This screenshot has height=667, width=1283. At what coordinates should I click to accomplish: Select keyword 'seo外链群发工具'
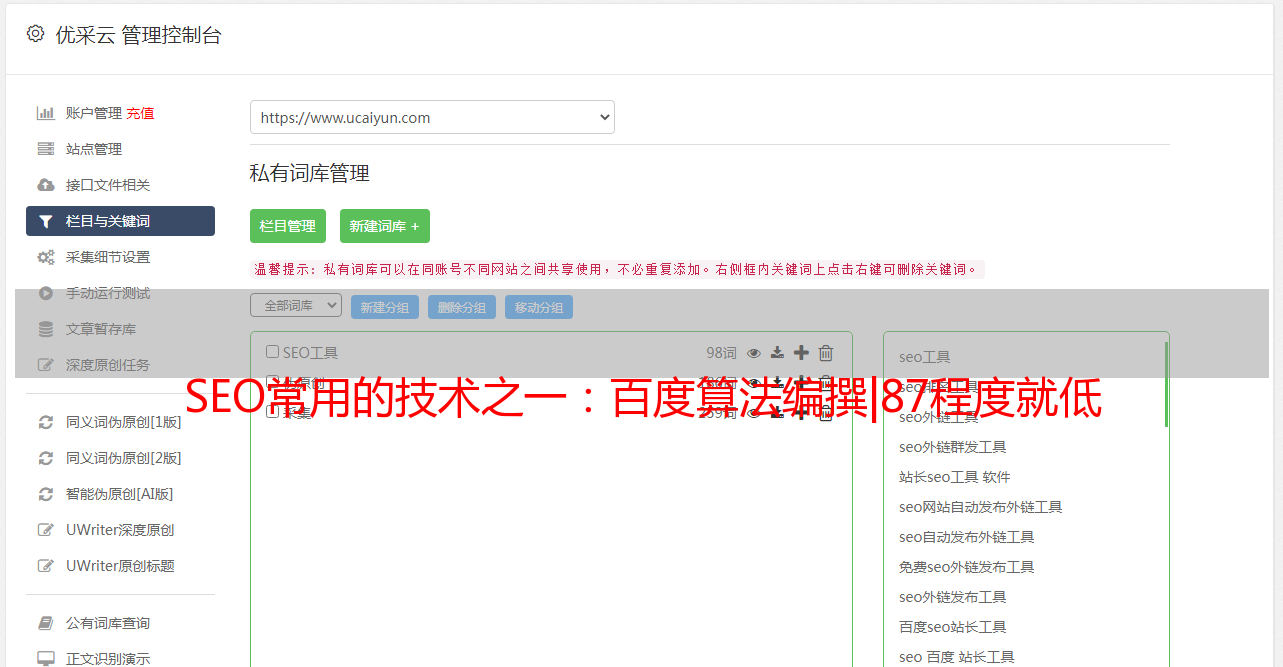953,447
